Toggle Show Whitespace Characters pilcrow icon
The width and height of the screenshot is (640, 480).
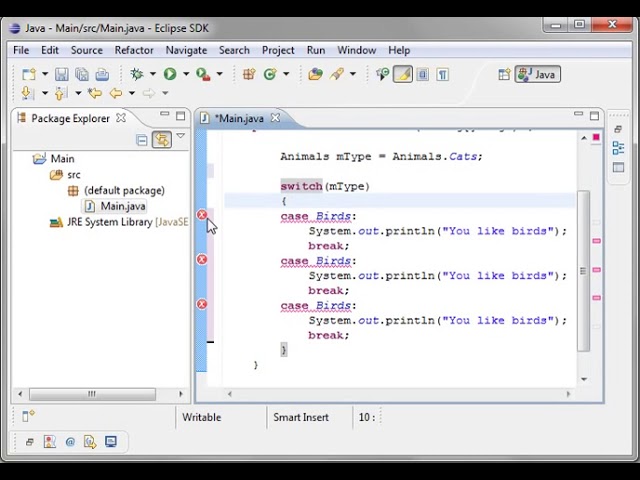tap(442, 74)
